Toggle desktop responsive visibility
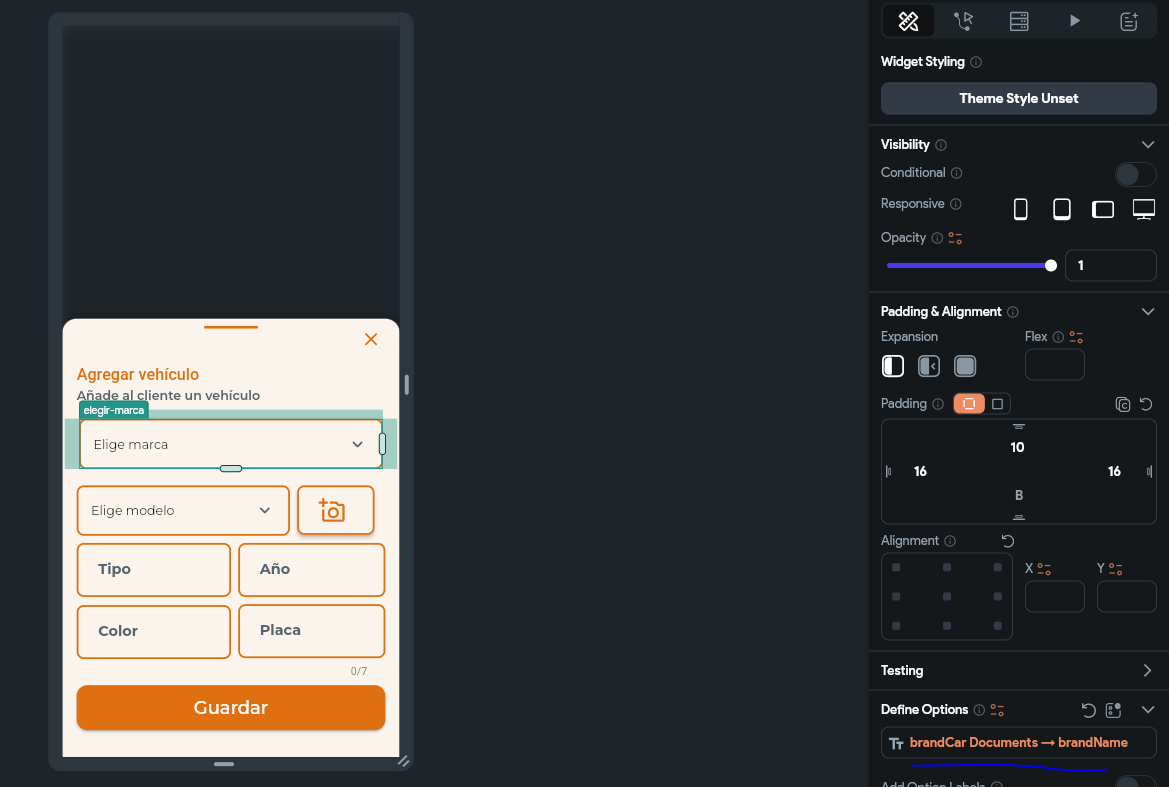The width and height of the screenshot is (1169, 787). point(1144,209)
